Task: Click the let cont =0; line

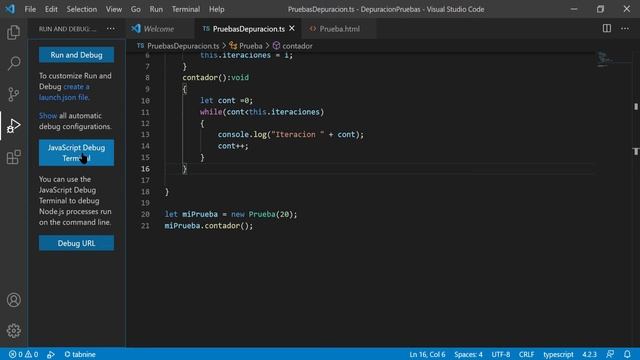Action: point(227,100)
